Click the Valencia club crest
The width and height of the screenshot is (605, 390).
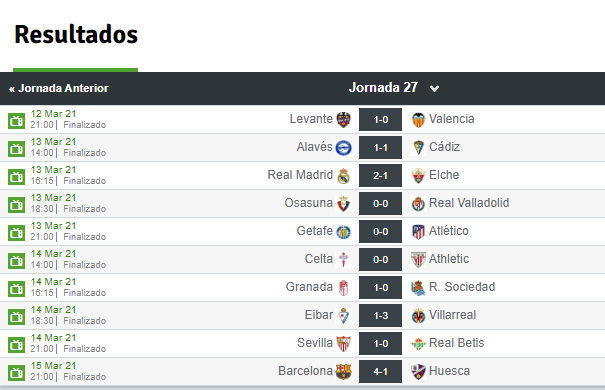(x=418, y=120)
